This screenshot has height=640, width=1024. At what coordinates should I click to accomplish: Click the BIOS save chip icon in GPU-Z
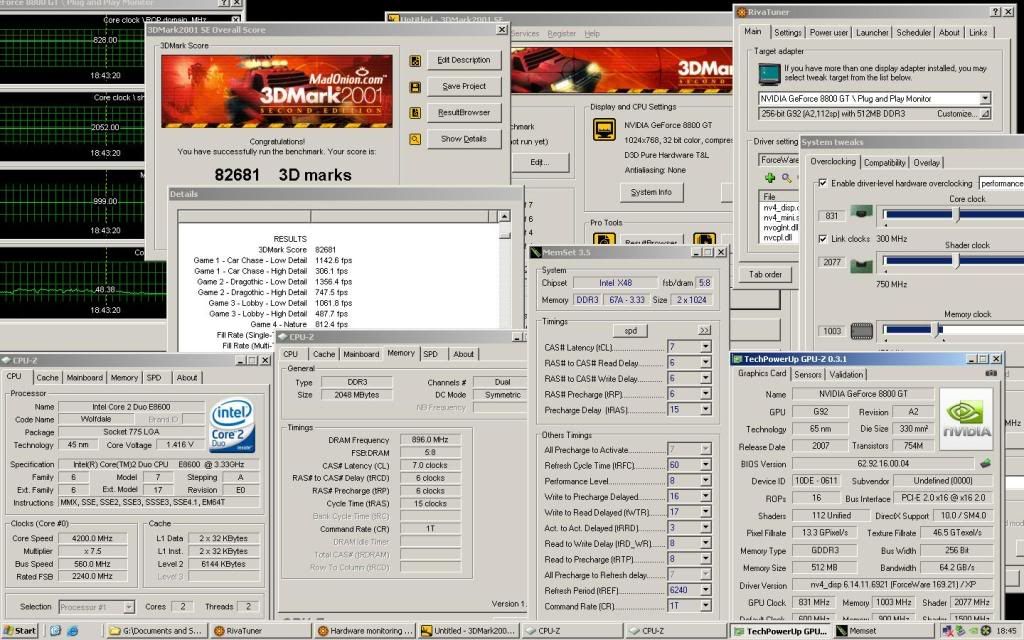pos(984,463)
